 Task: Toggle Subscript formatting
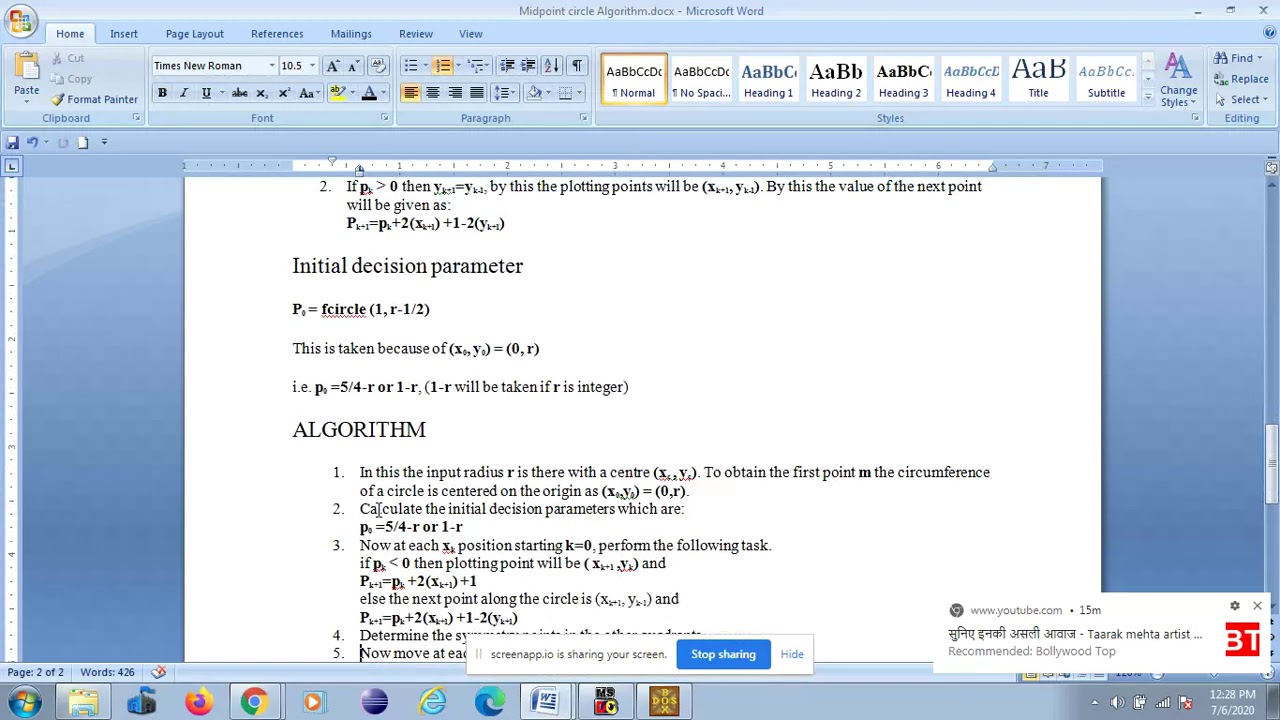pyautogui.click(x=262, y=93)
